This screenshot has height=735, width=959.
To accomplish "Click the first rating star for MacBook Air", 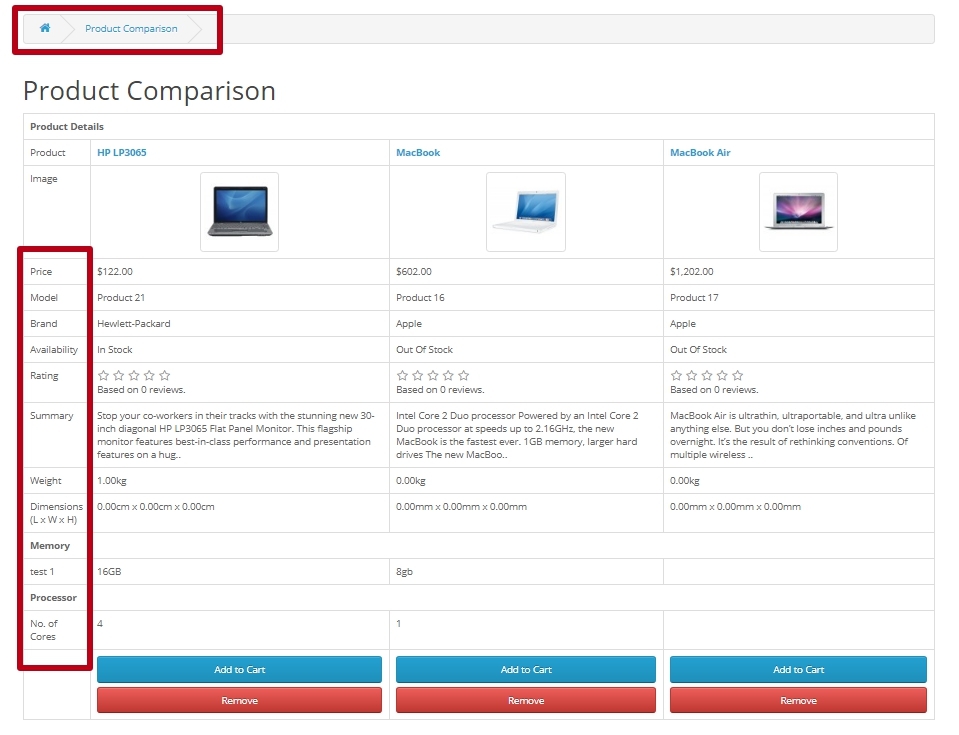I will point(676,375).
